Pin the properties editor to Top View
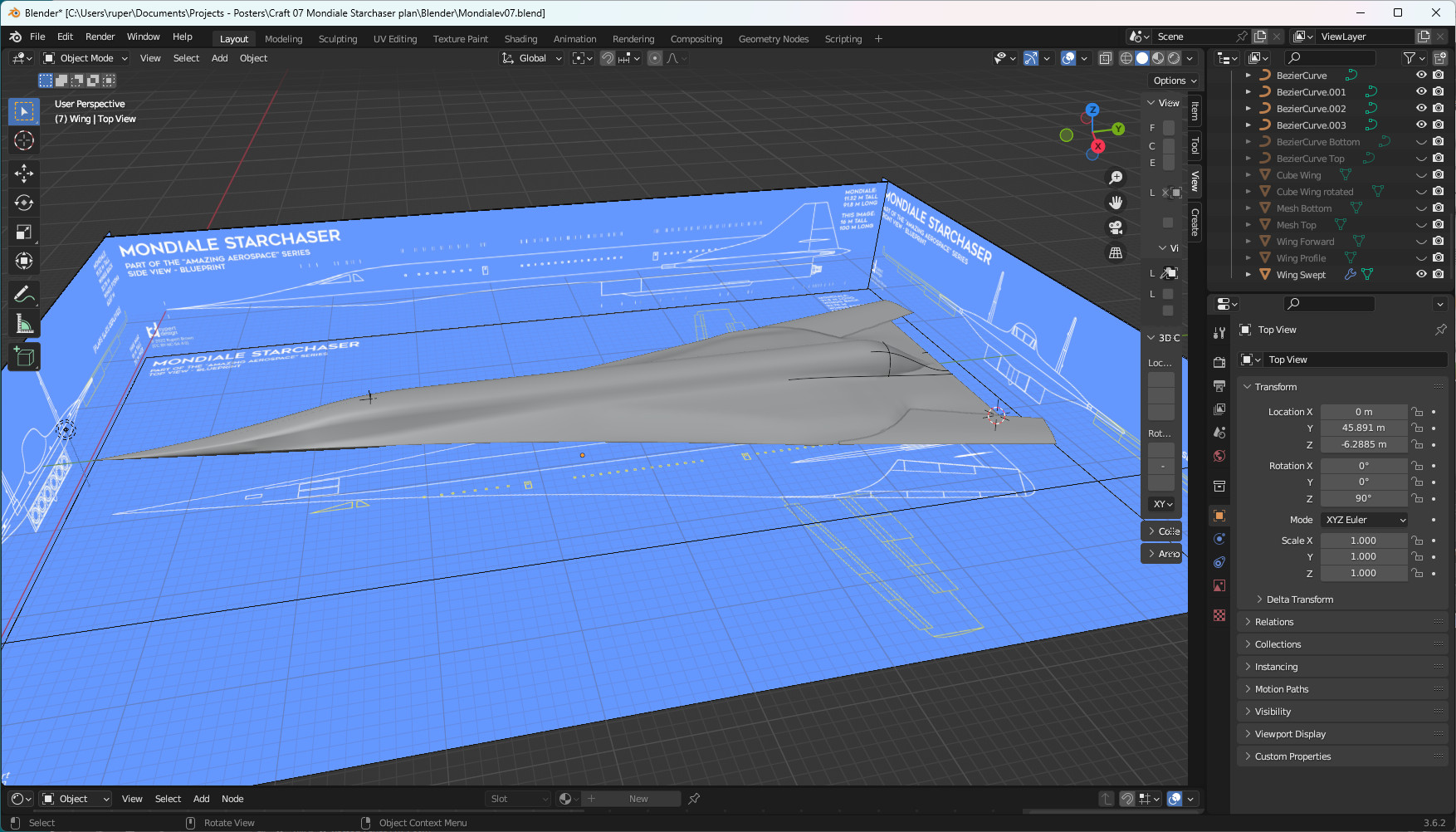Viewport: 1456px width, 832px height. tap(1441, 330)
